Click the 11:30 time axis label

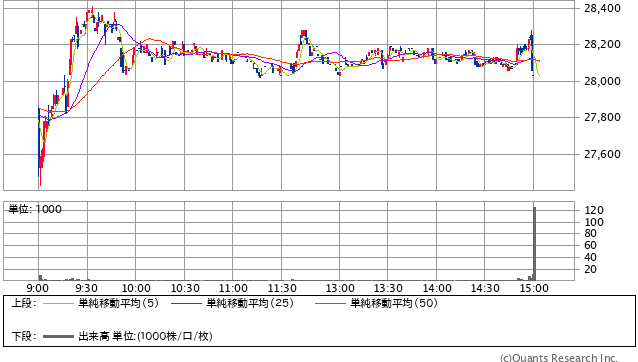pos(282,288)
